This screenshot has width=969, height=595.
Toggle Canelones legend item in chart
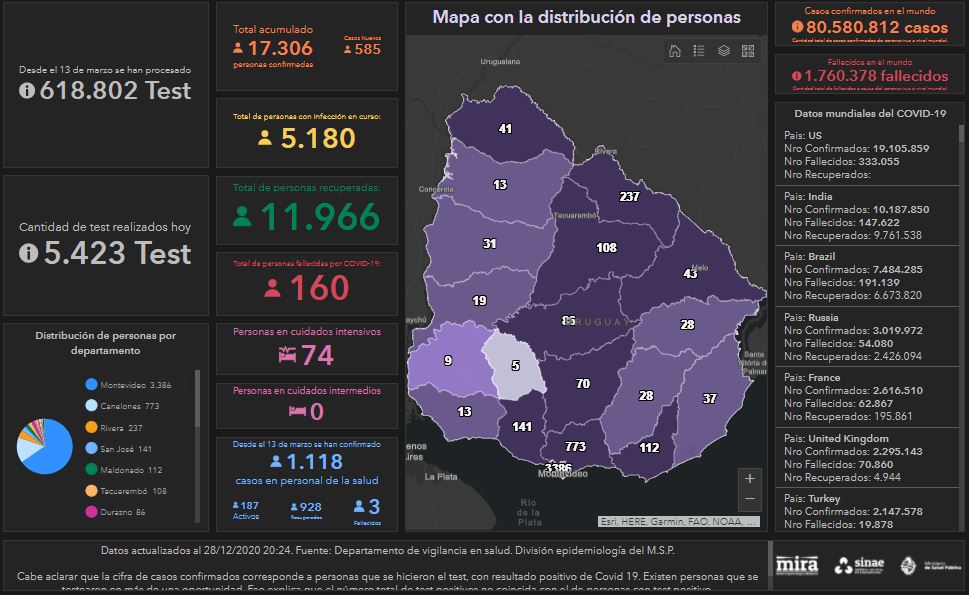pyautogui.click(x=128, y=405)
